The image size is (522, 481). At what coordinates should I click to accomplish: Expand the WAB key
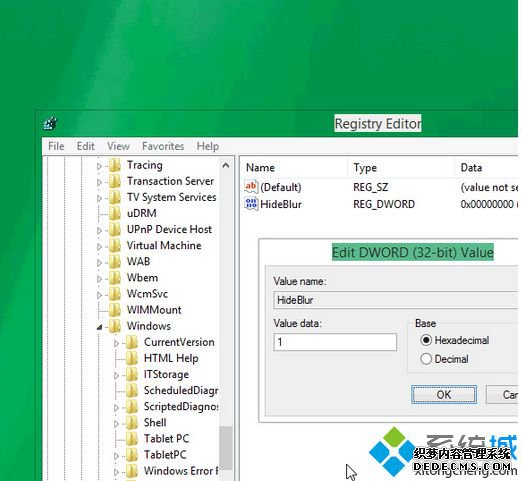tap(99, 262)
